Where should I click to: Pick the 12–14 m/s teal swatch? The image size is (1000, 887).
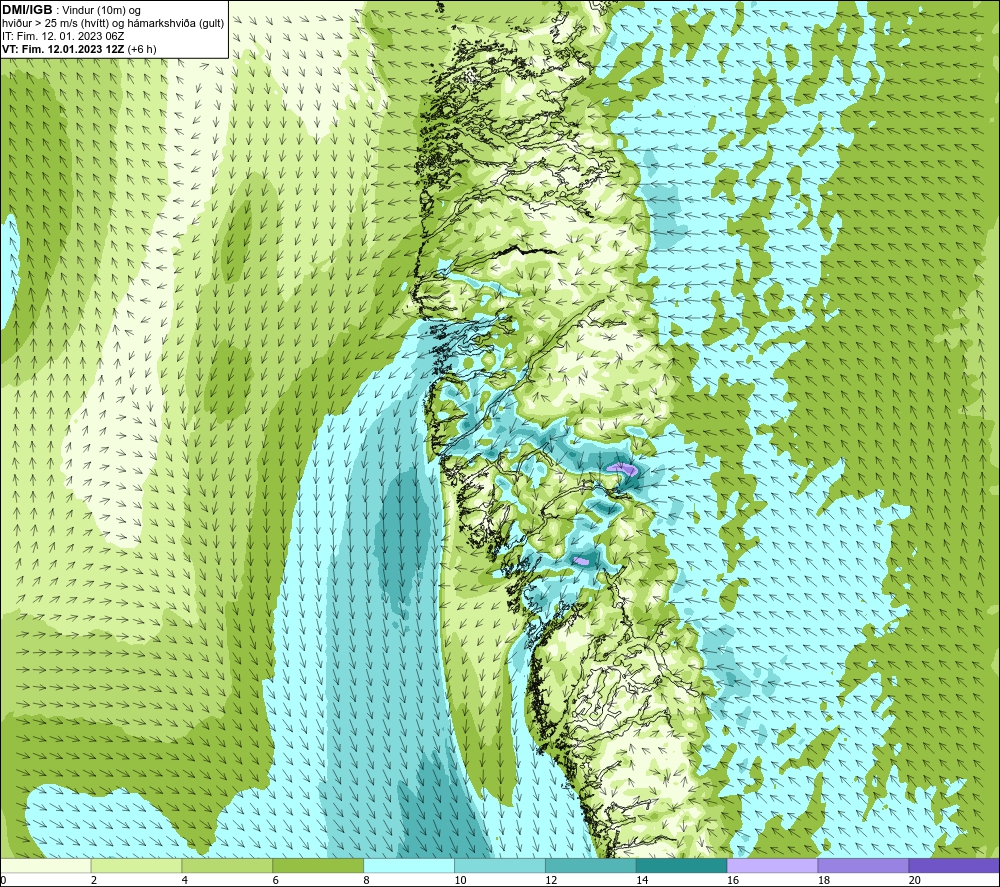pyautogui.click(x=591, y=865)
